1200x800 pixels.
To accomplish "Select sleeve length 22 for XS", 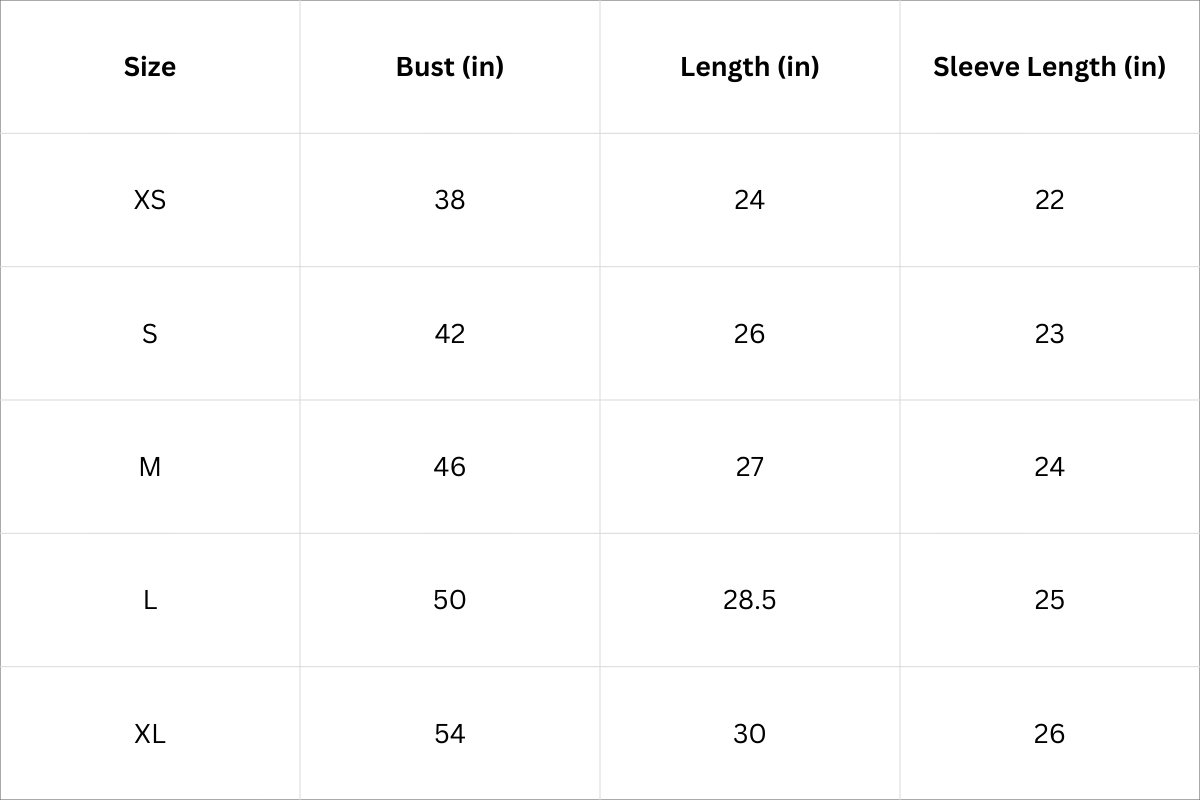I will tap(1049, 200).
